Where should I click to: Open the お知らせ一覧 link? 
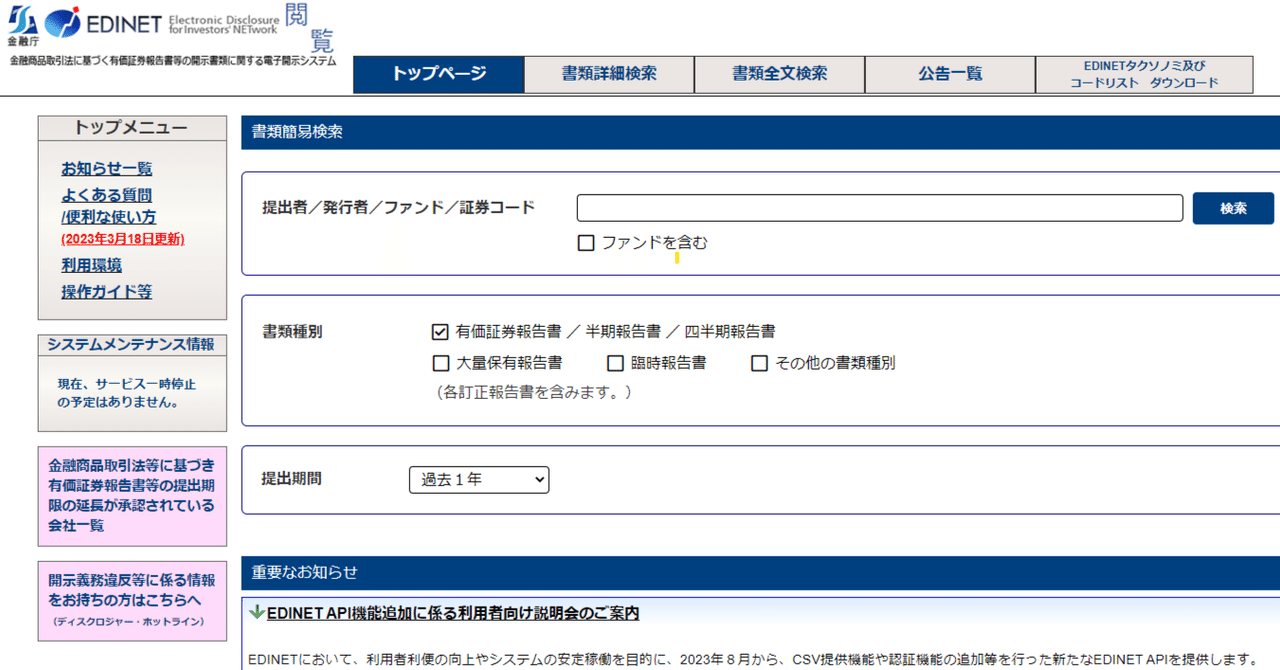105,169
